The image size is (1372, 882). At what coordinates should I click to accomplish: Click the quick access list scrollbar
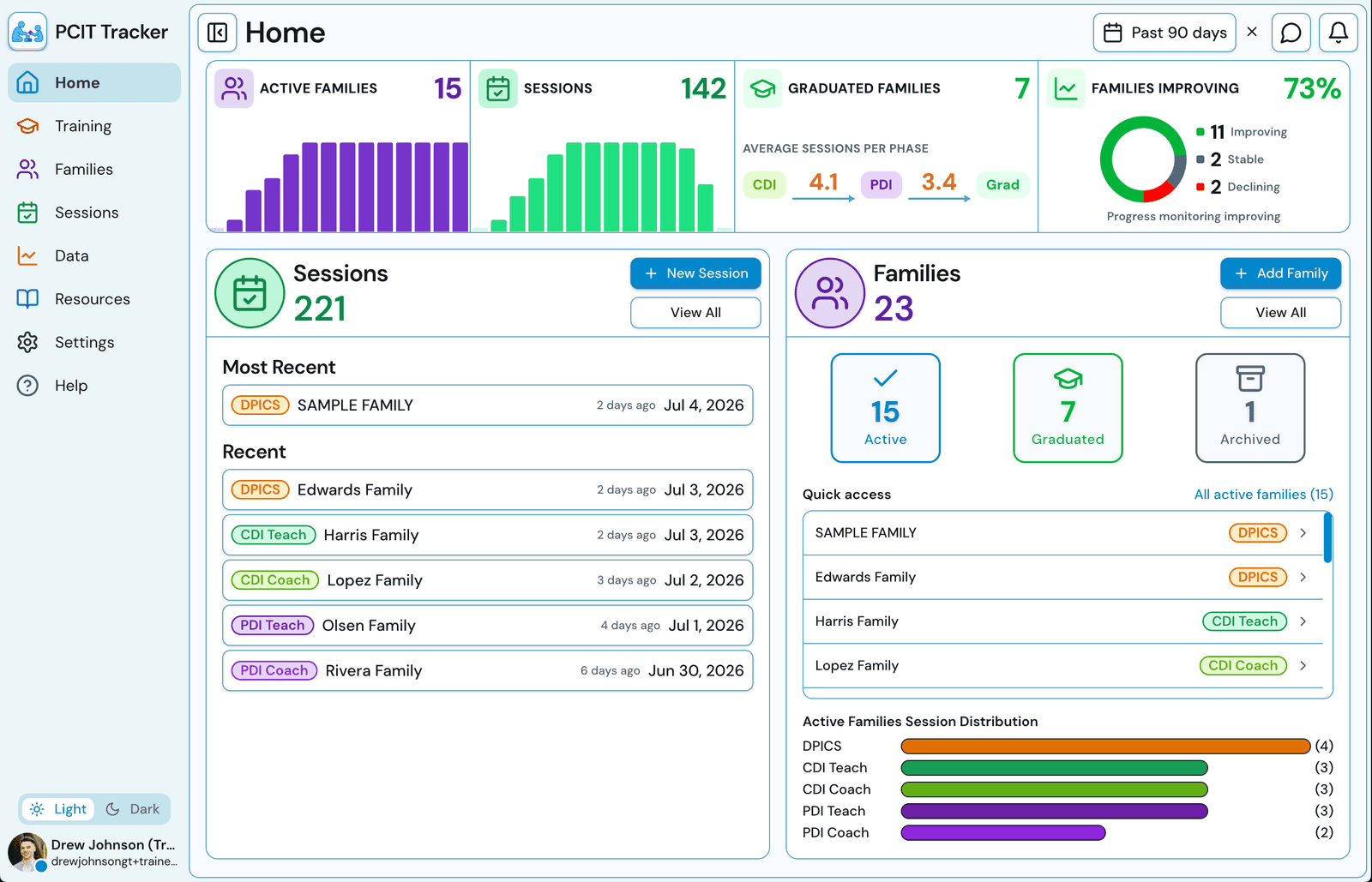click(x=1327, y=537)
